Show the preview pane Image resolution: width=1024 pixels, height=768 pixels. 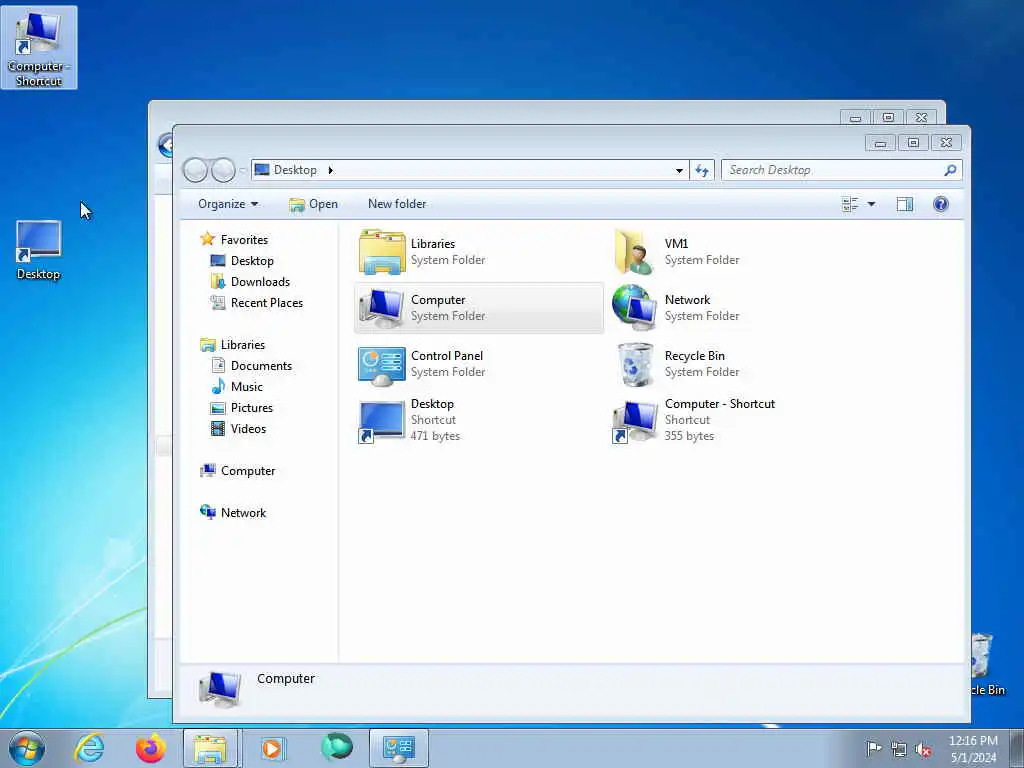pos(904,204)
